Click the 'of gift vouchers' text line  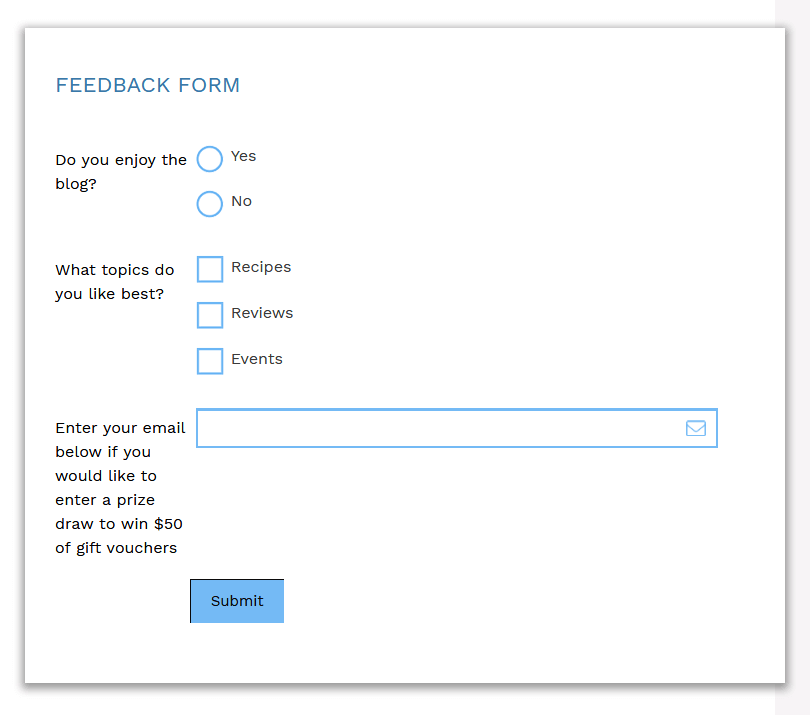click(116, 548)
